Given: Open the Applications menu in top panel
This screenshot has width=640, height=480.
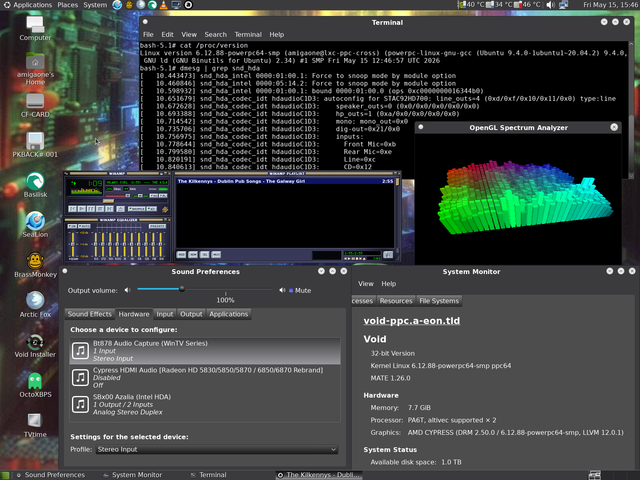Looking at the screenshot, I should pyautogui.click(x=28, y=5).
